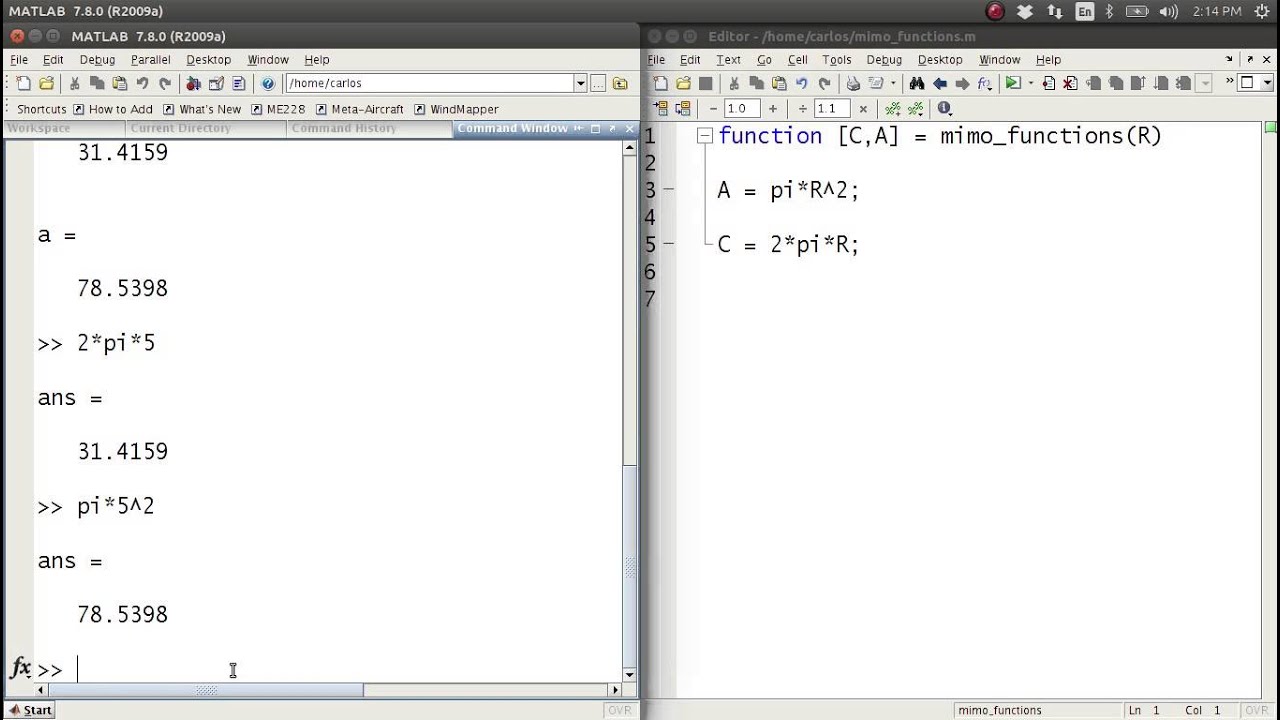1280x720 pixels.
Task: Undo icon in MATLAB main window toolbar
Action: coord(142,83)
